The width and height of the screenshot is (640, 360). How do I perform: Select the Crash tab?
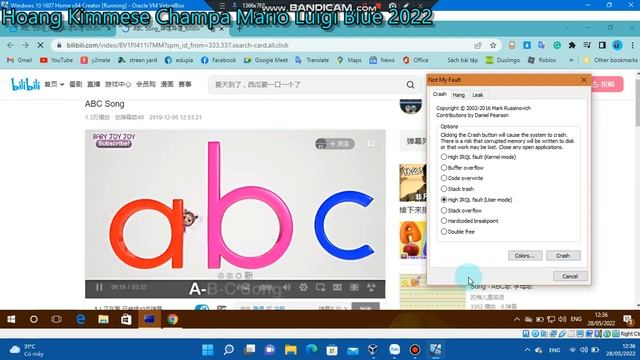tap(440, 94)
